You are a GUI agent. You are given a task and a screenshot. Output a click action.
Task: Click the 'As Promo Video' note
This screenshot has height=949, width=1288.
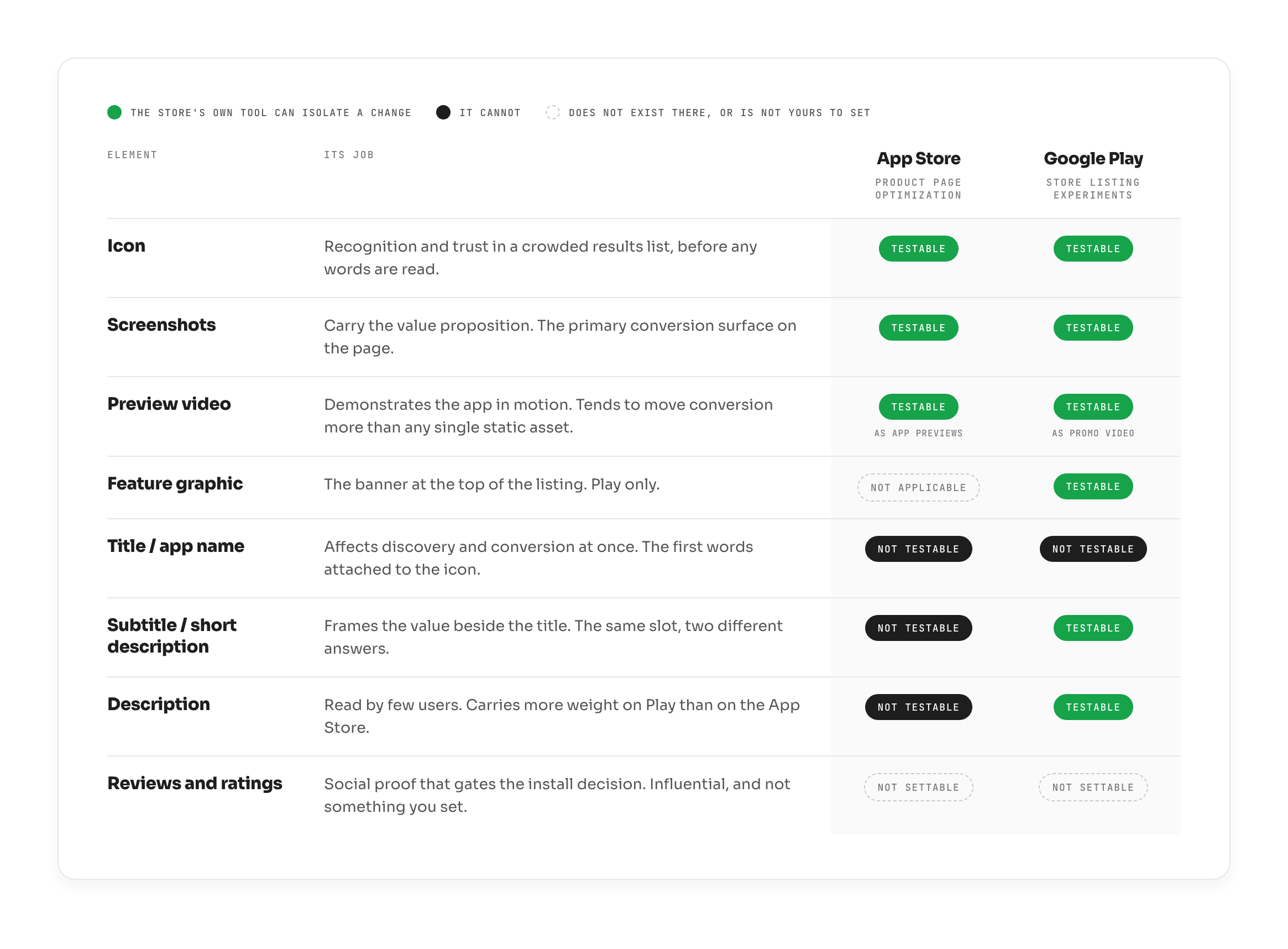point(1093,434)
